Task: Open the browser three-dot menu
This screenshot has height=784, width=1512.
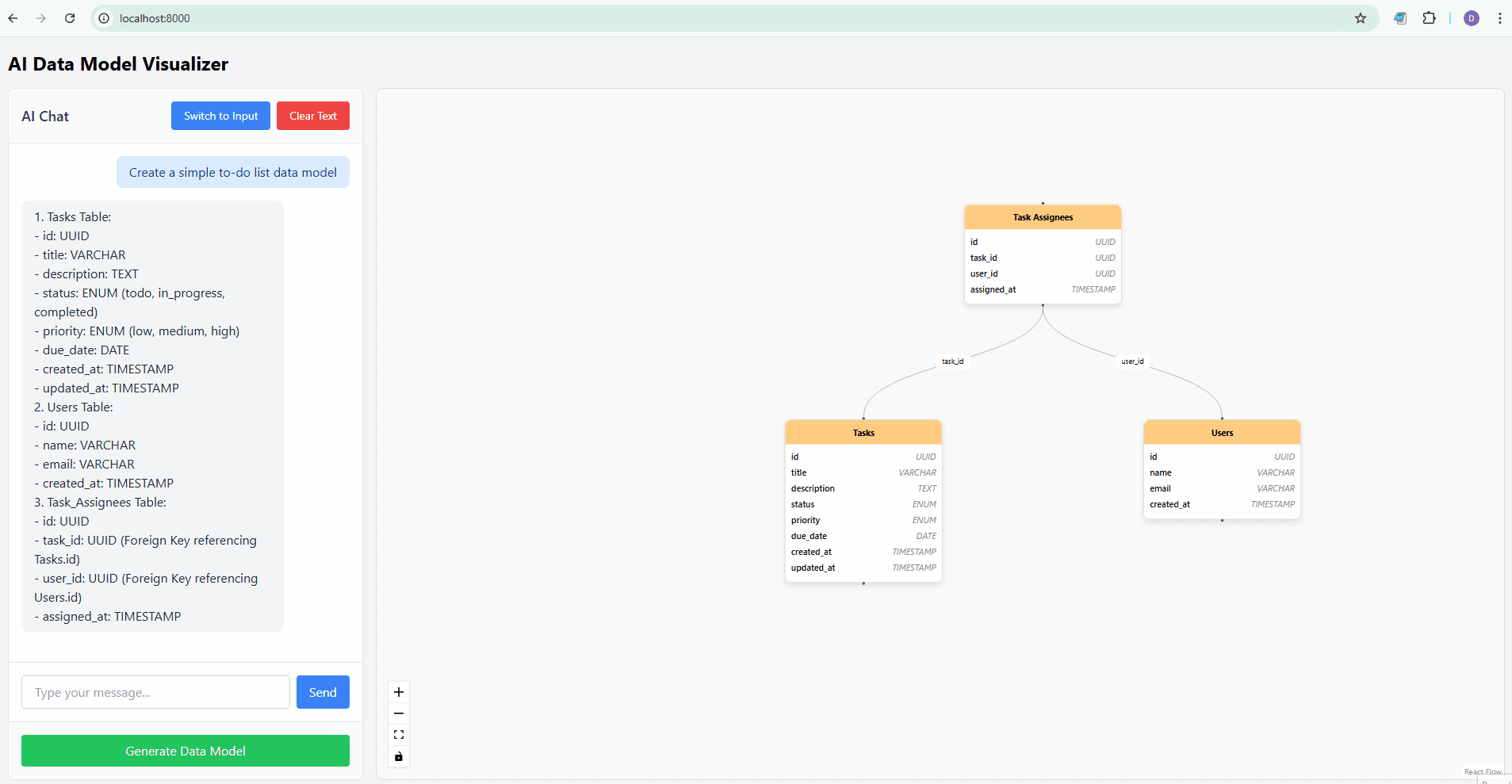Action: [1499, 18]
